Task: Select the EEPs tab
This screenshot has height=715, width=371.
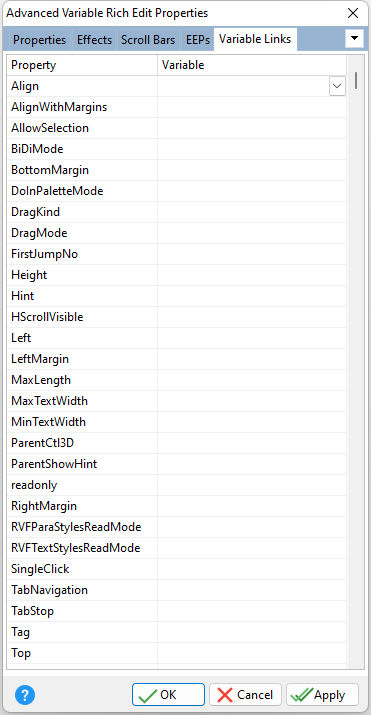Action: tap(198, 40)
